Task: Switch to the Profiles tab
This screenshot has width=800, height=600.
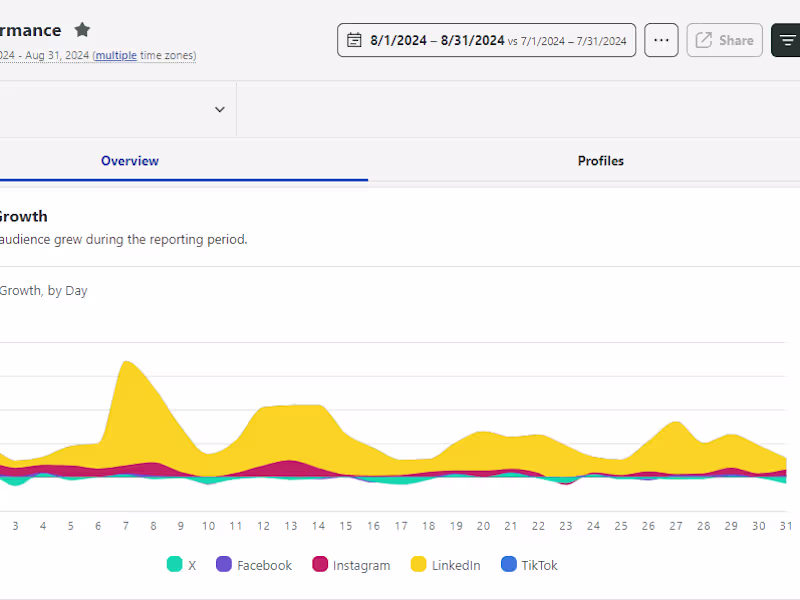Action: tap(600, 161)
